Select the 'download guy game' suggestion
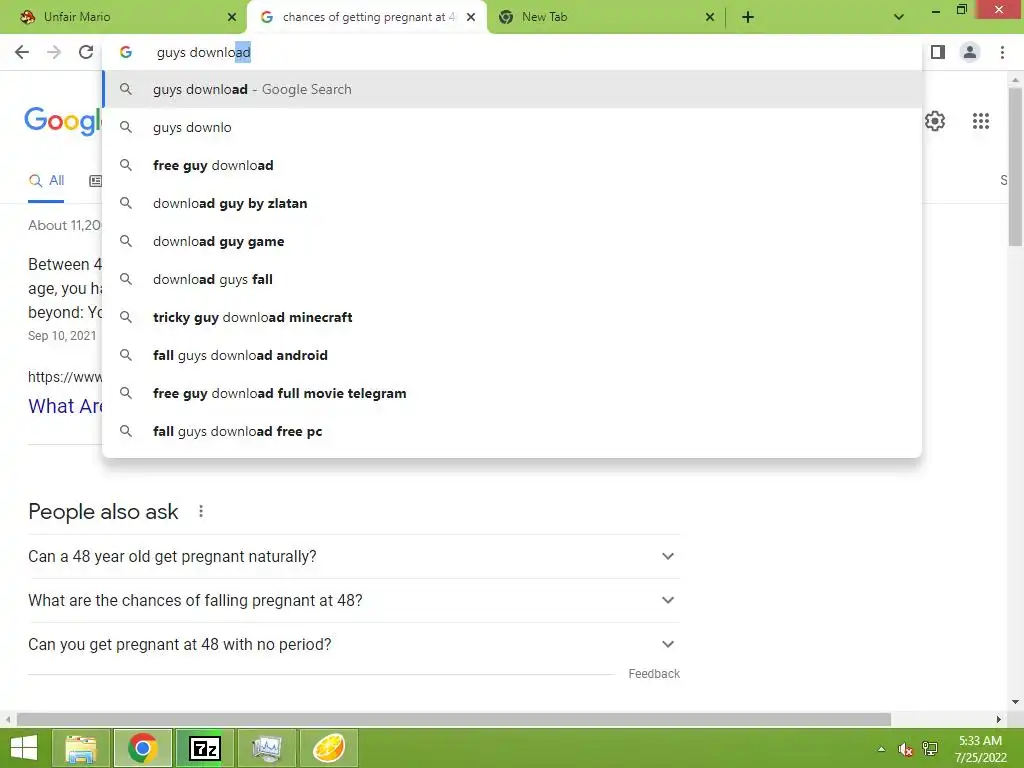The image size is (1024, 768). (x=512, y=241)
